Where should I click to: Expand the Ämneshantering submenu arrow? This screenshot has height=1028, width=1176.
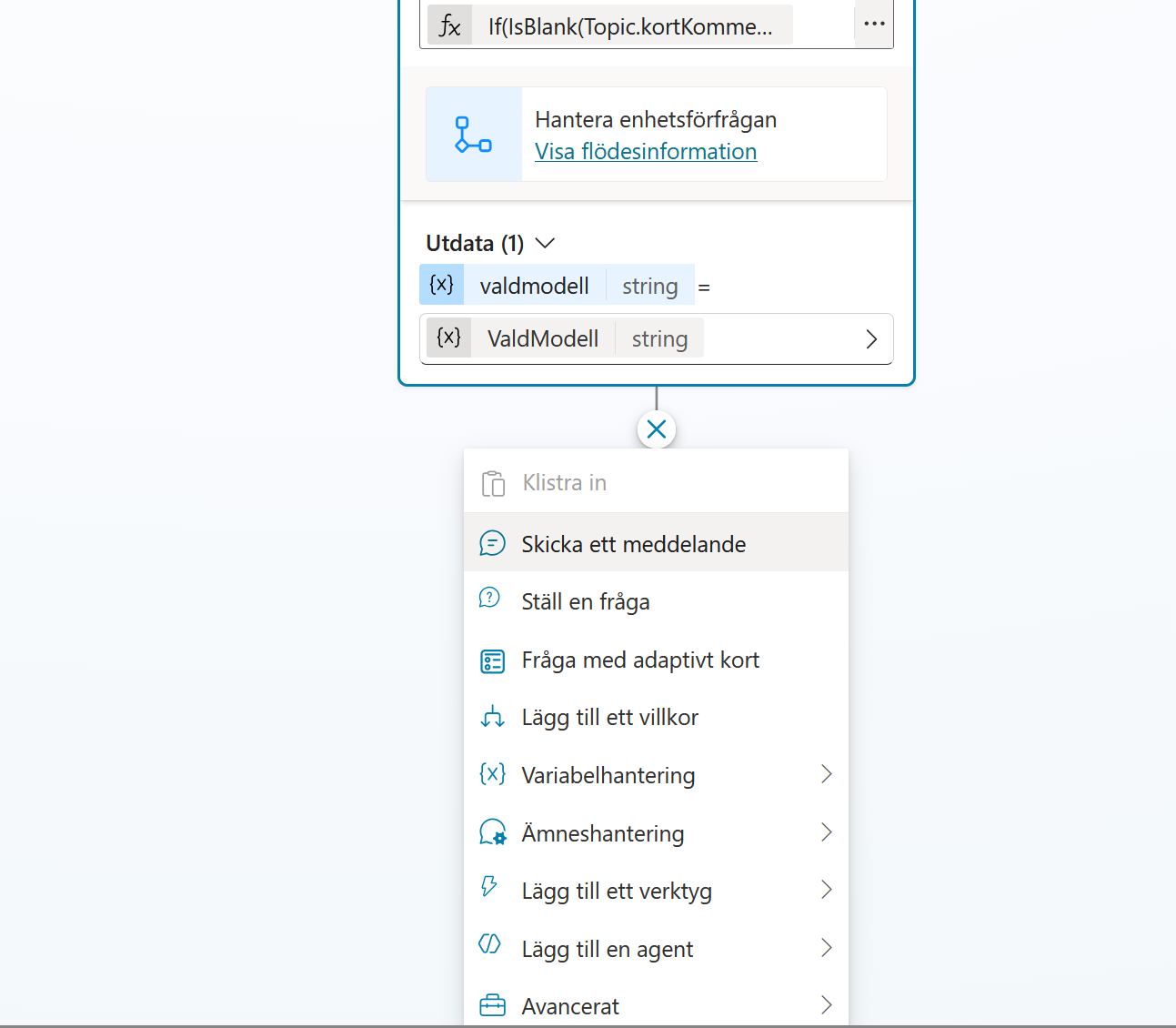(x=826, y=832)
